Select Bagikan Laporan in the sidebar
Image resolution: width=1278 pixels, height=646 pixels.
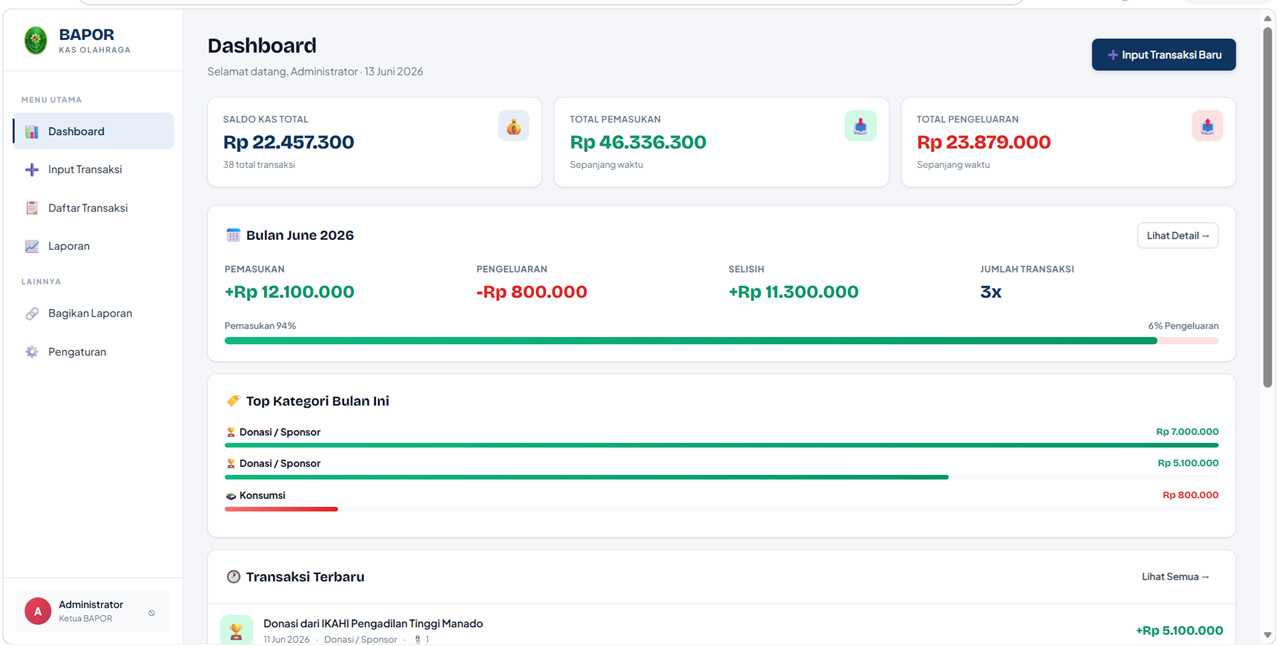point(93,313)
